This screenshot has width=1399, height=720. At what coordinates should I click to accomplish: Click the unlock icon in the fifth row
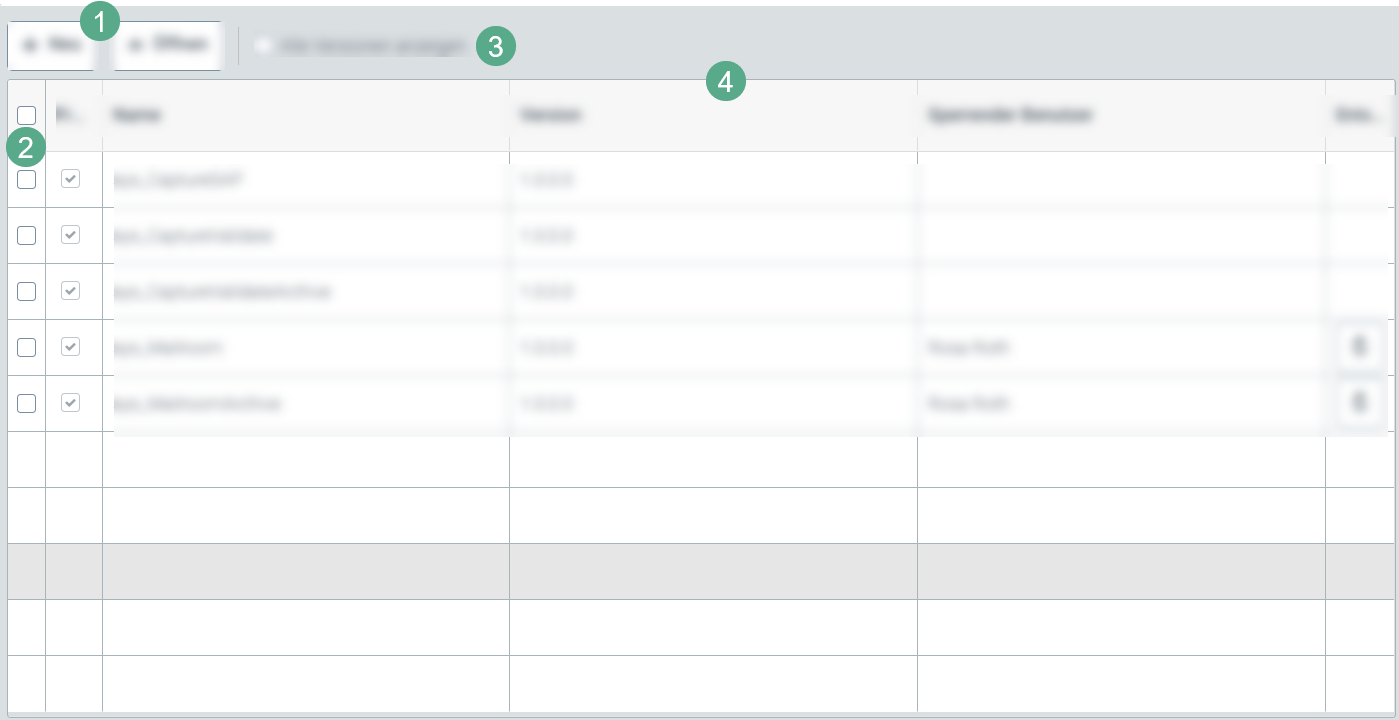tap(1360, 402)
